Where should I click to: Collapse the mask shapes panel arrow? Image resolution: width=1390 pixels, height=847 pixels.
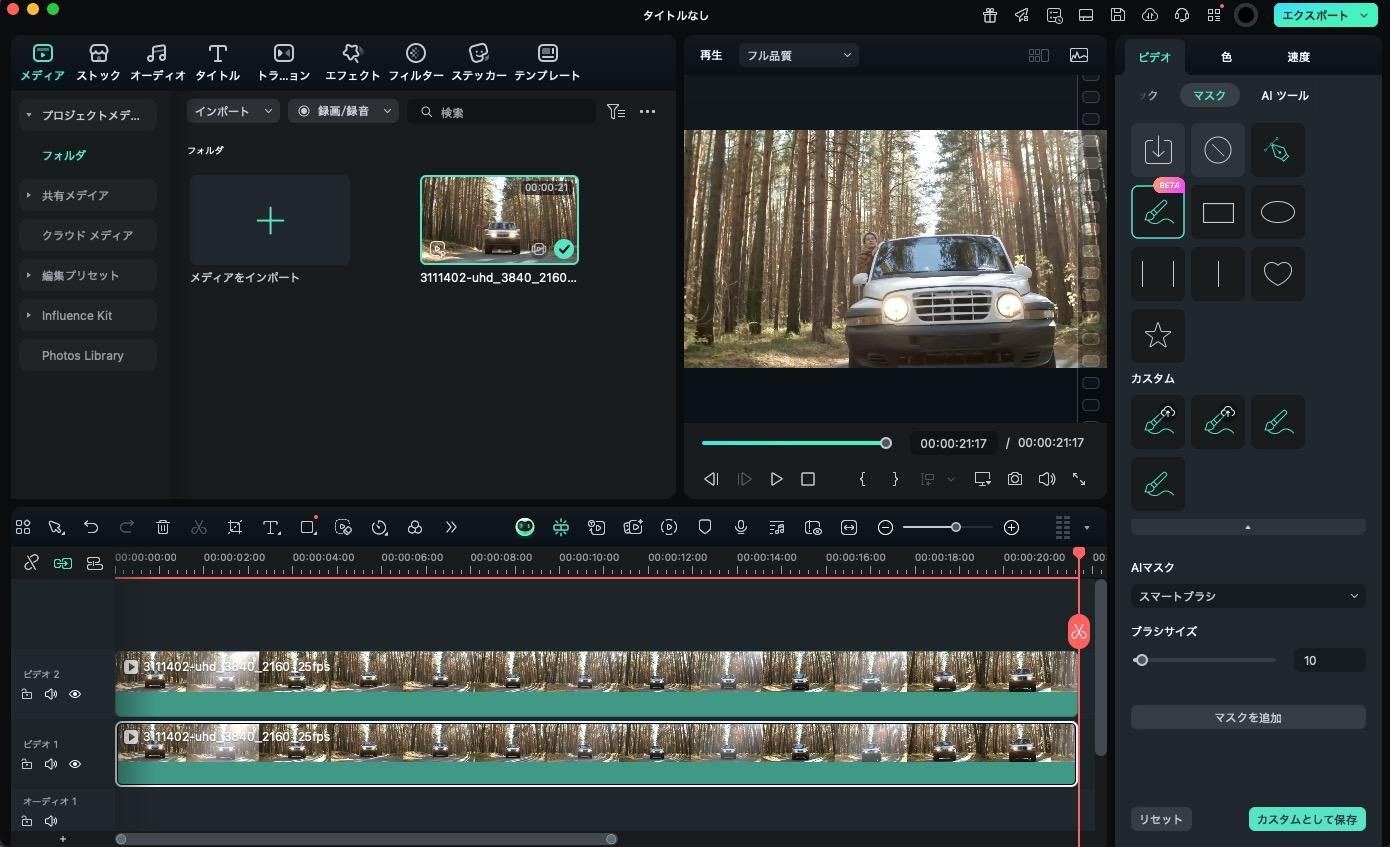coord(1248,526)
